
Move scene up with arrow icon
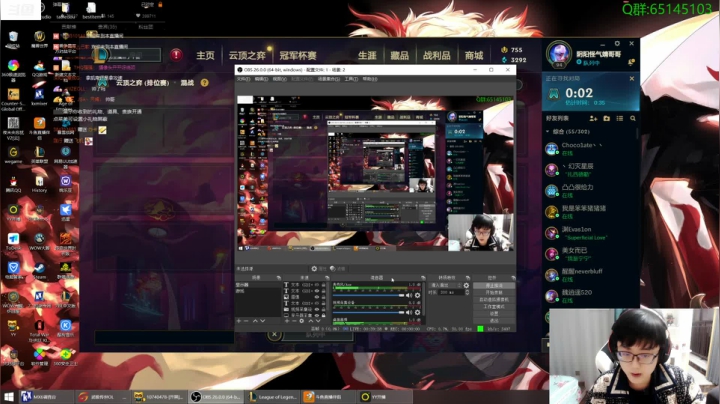click(255, 320)
